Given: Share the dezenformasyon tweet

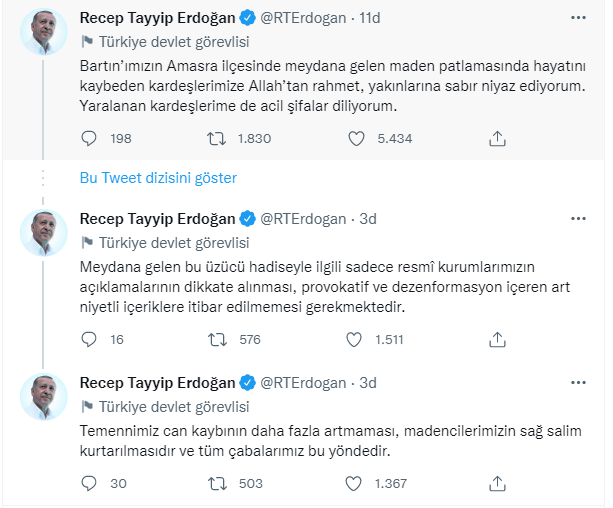Looking at the screenshot, I should (497, 339).
